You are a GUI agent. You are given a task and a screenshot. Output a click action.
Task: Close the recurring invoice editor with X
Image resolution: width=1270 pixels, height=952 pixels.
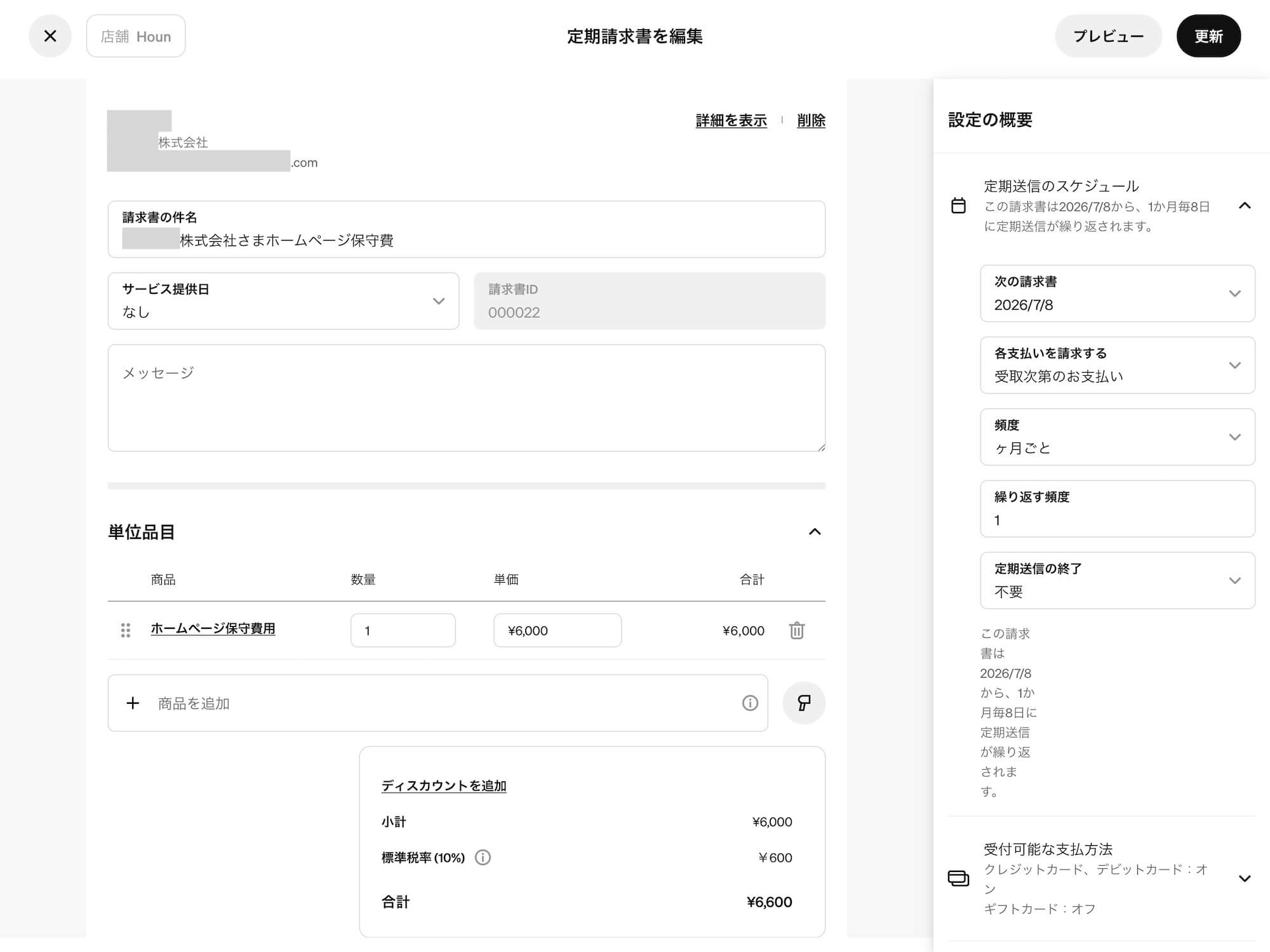(50, 36)
